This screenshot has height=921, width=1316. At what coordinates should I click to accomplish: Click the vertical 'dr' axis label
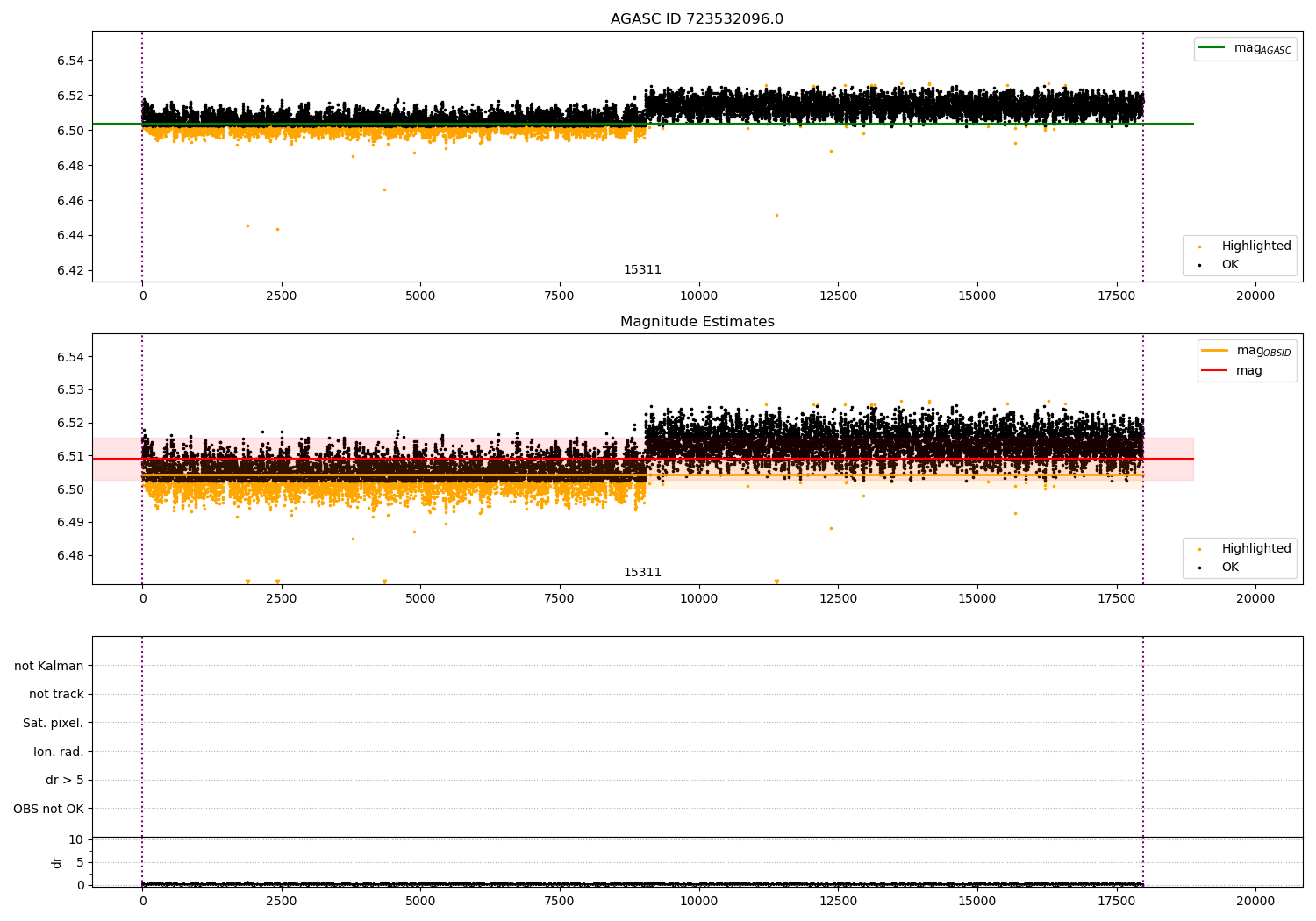coord(57,862)
